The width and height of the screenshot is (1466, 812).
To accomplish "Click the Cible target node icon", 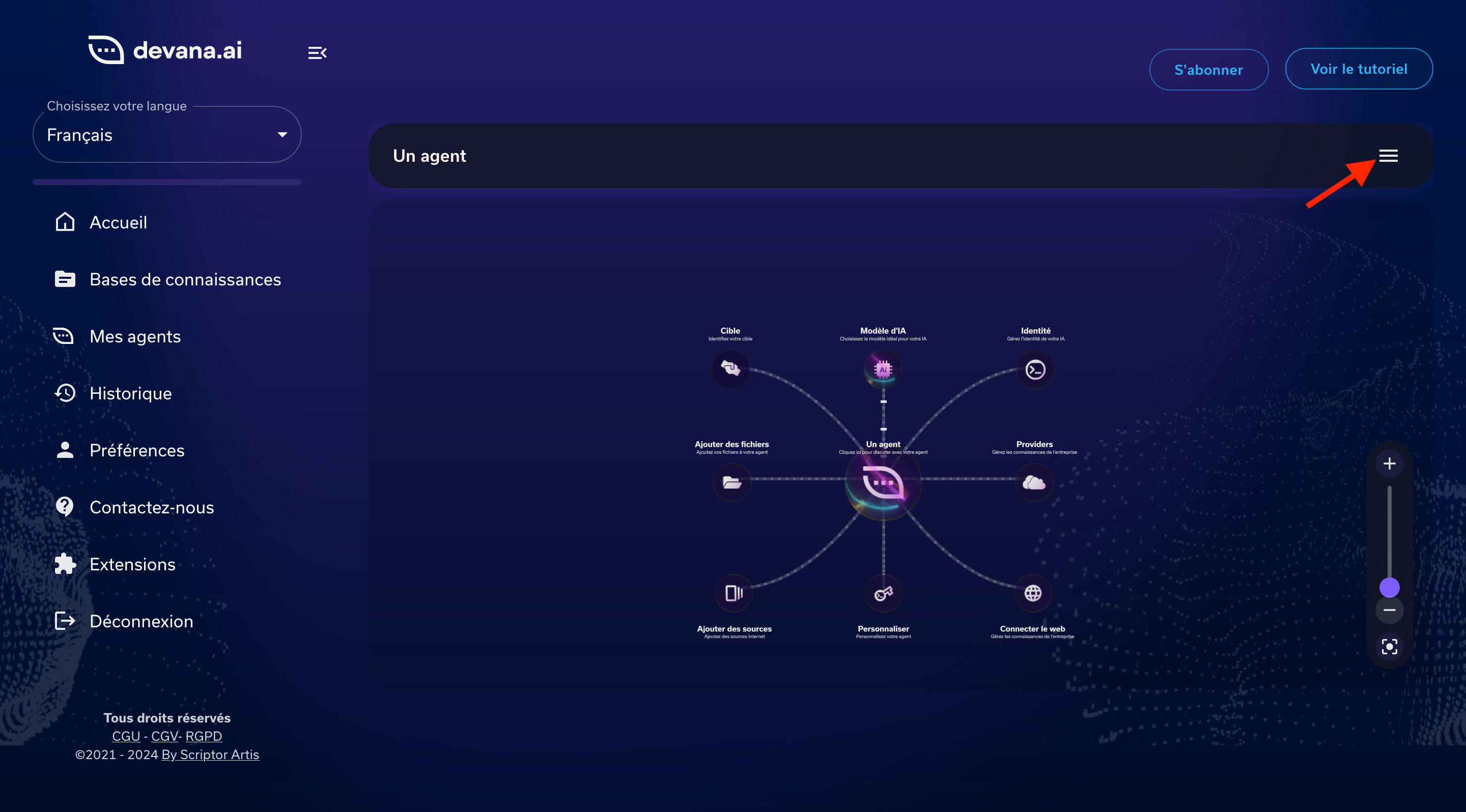I will tap(731, 369).
